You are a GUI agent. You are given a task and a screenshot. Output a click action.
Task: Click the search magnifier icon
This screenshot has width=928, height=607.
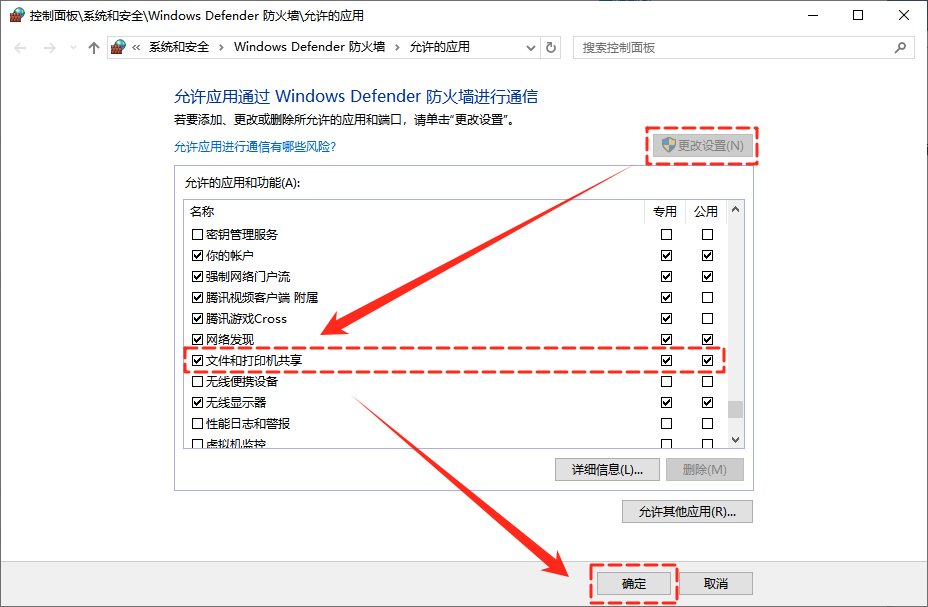click(900, 47)
